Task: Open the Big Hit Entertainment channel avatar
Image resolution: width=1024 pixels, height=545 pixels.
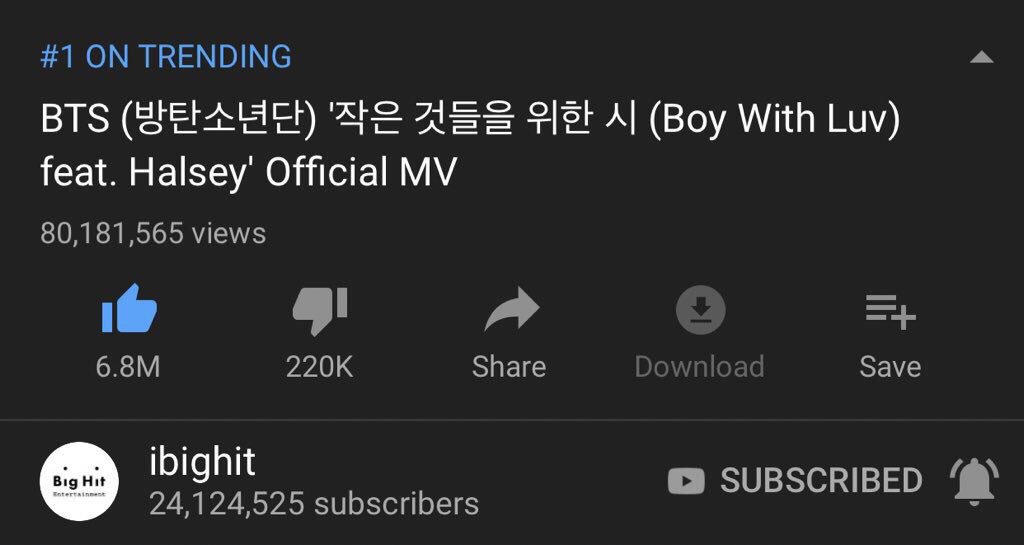Action: (x=79, y=481)
